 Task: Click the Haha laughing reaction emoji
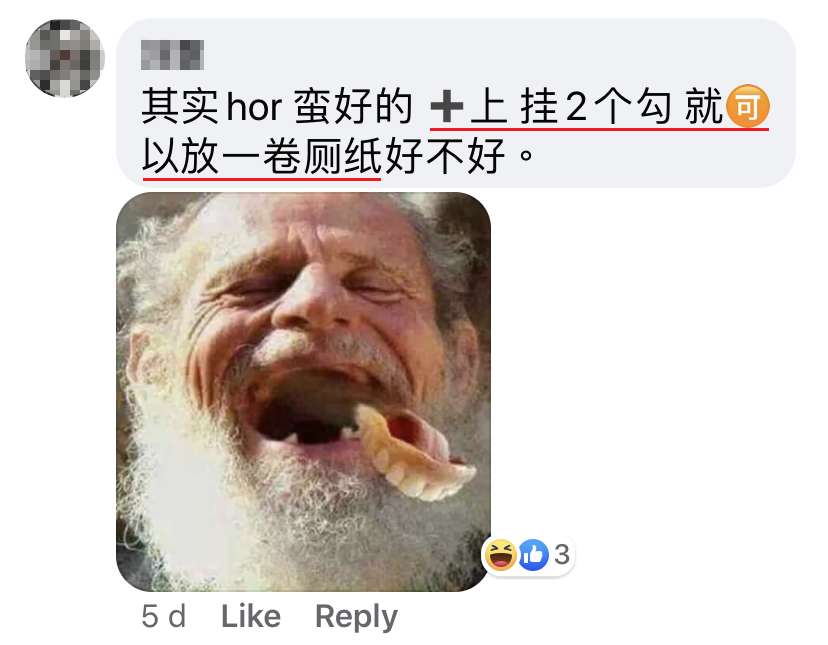click(500, 555)
